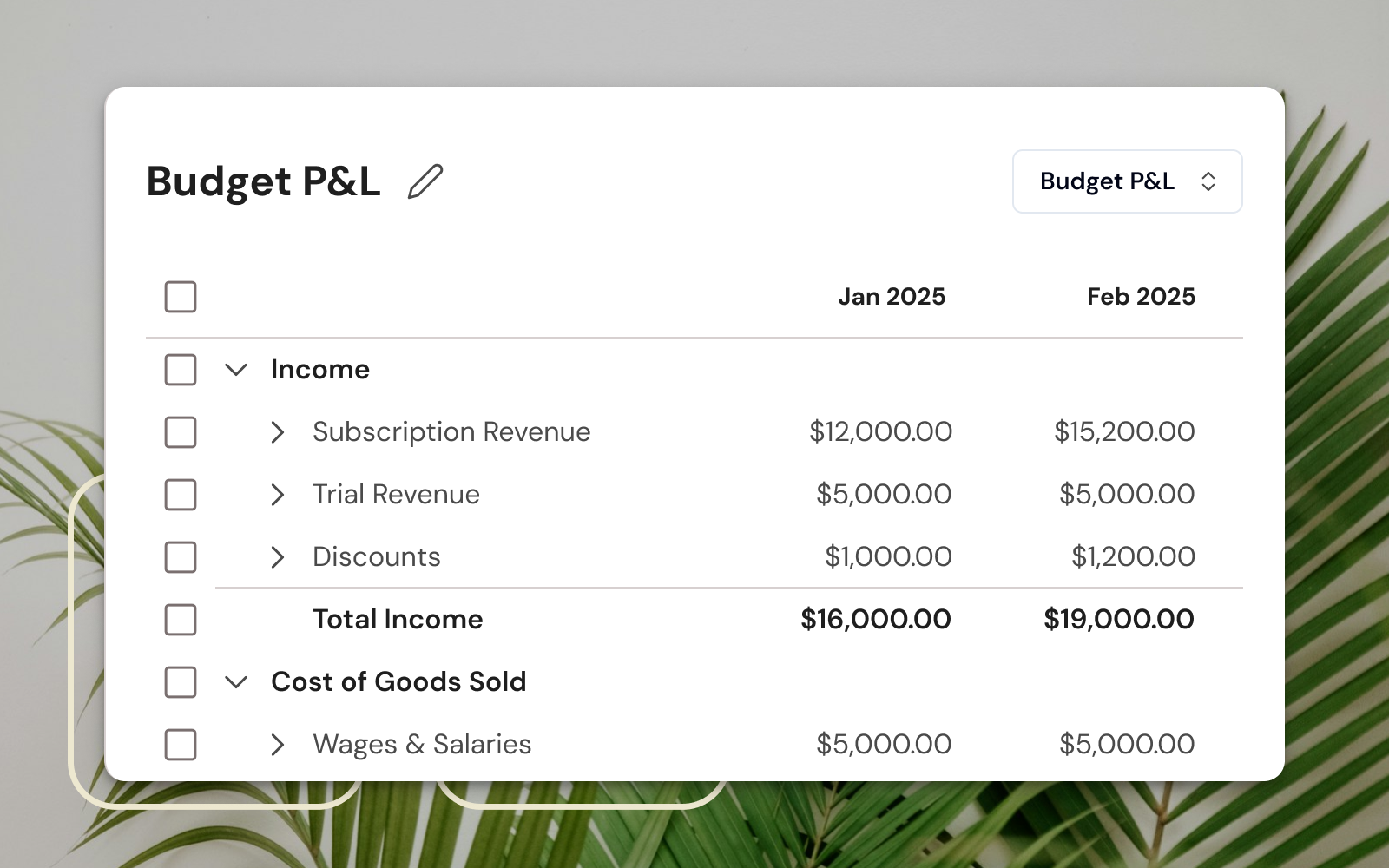Check the Subscription Revenue row checkbox
The width and height of the screenshot is (1389, 868).
(x=180, y=432)
